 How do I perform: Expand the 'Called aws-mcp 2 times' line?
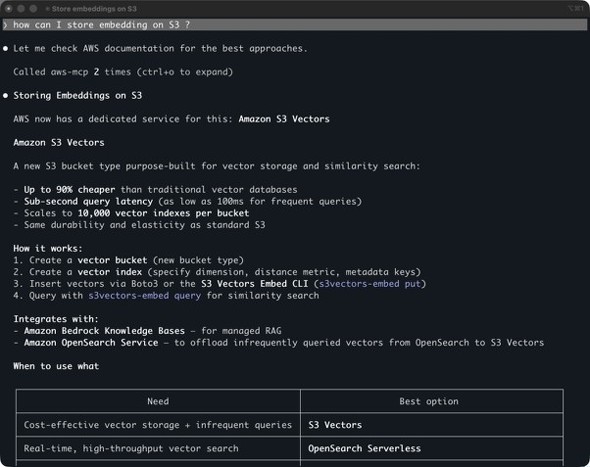click(123, 72)
